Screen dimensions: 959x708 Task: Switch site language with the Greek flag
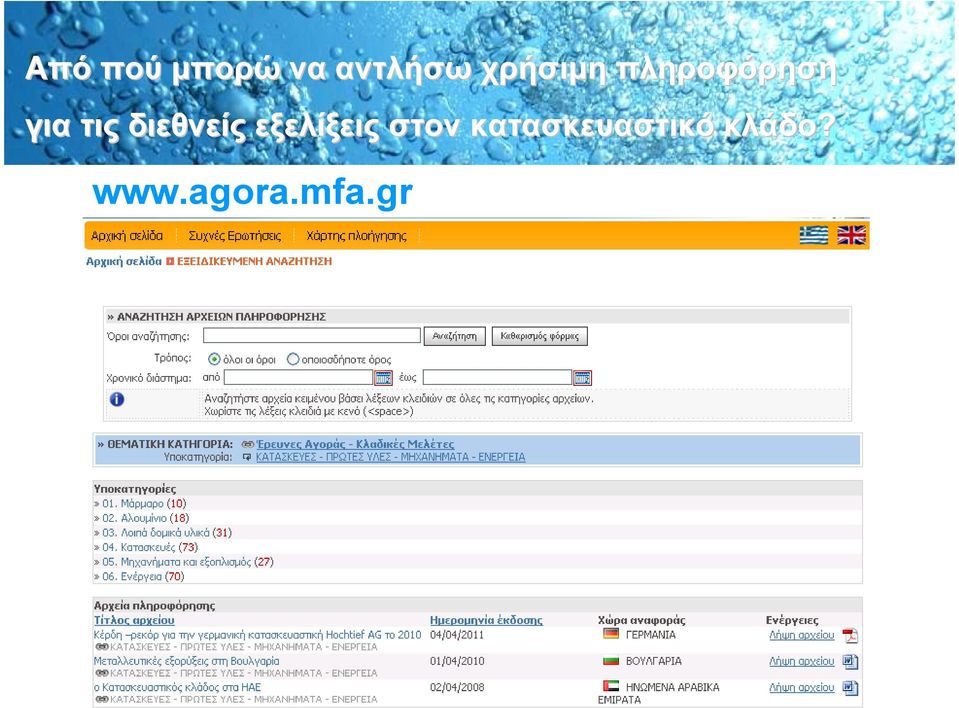click(813, 235)
